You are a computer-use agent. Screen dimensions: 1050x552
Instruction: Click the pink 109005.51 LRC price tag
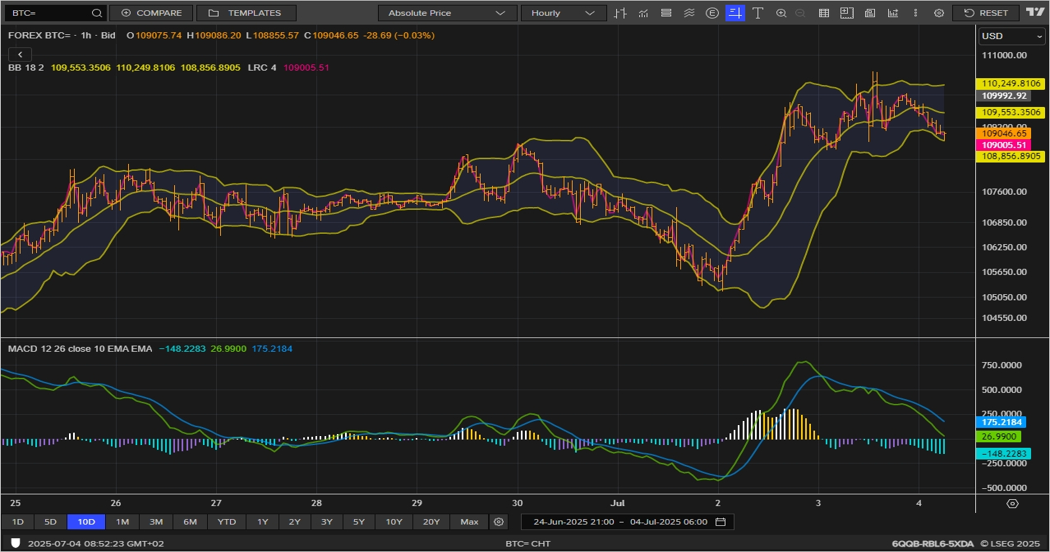point(1003,145)
